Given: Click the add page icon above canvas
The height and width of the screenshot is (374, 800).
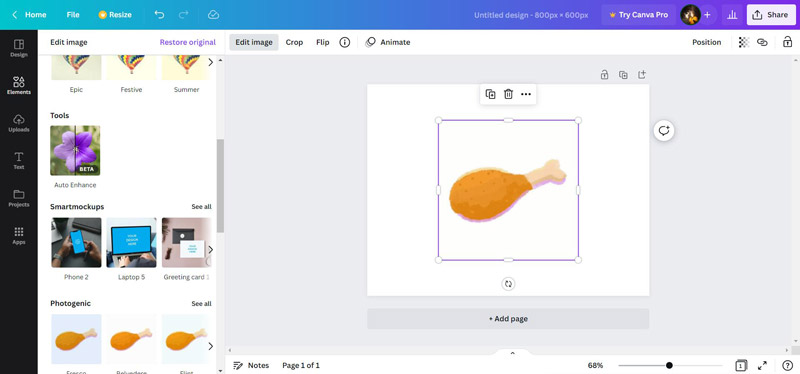Looking at the screenshot, I should (642, 74).
